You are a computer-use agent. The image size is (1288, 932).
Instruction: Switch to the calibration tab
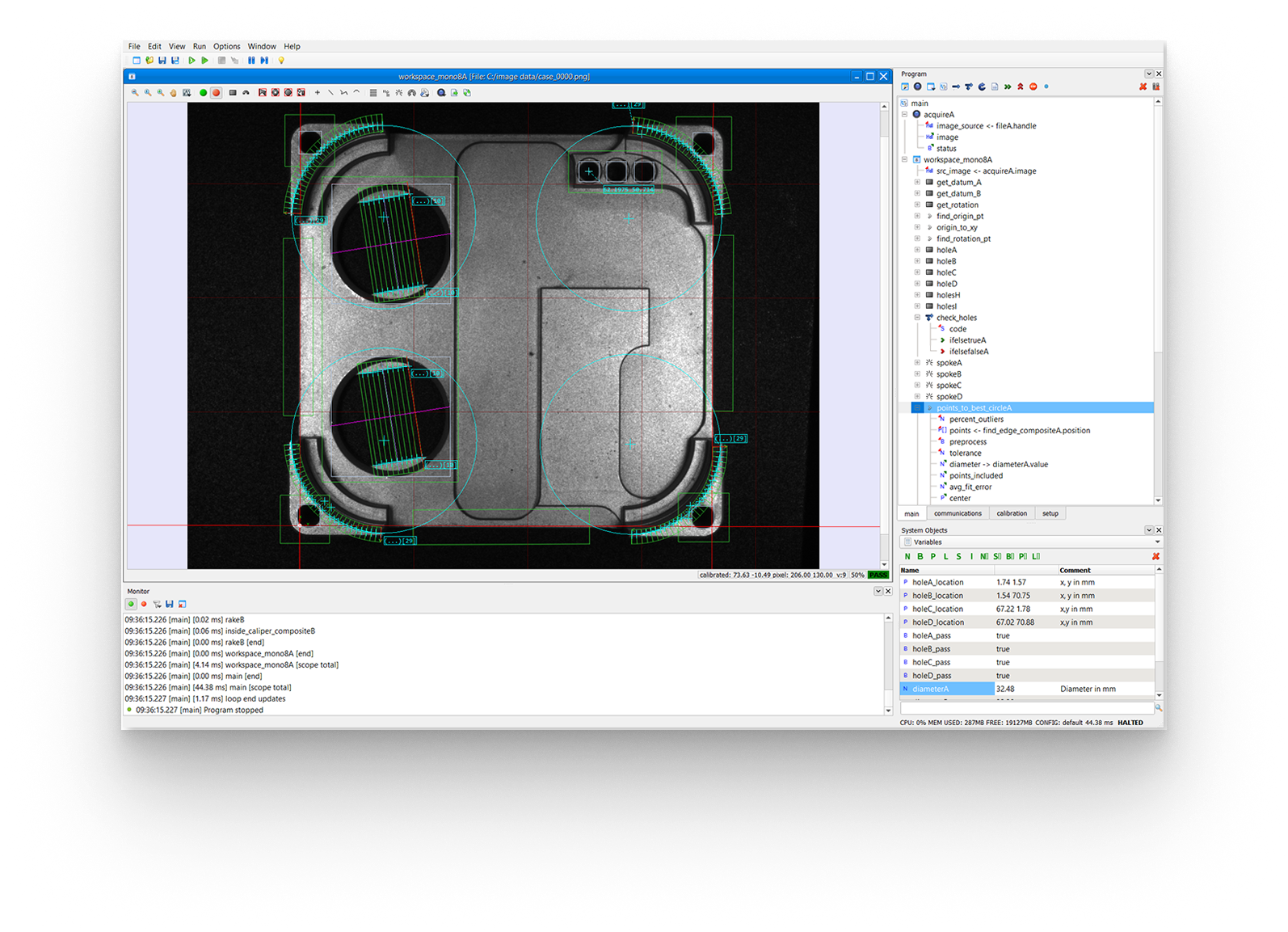pos(1011,513)
